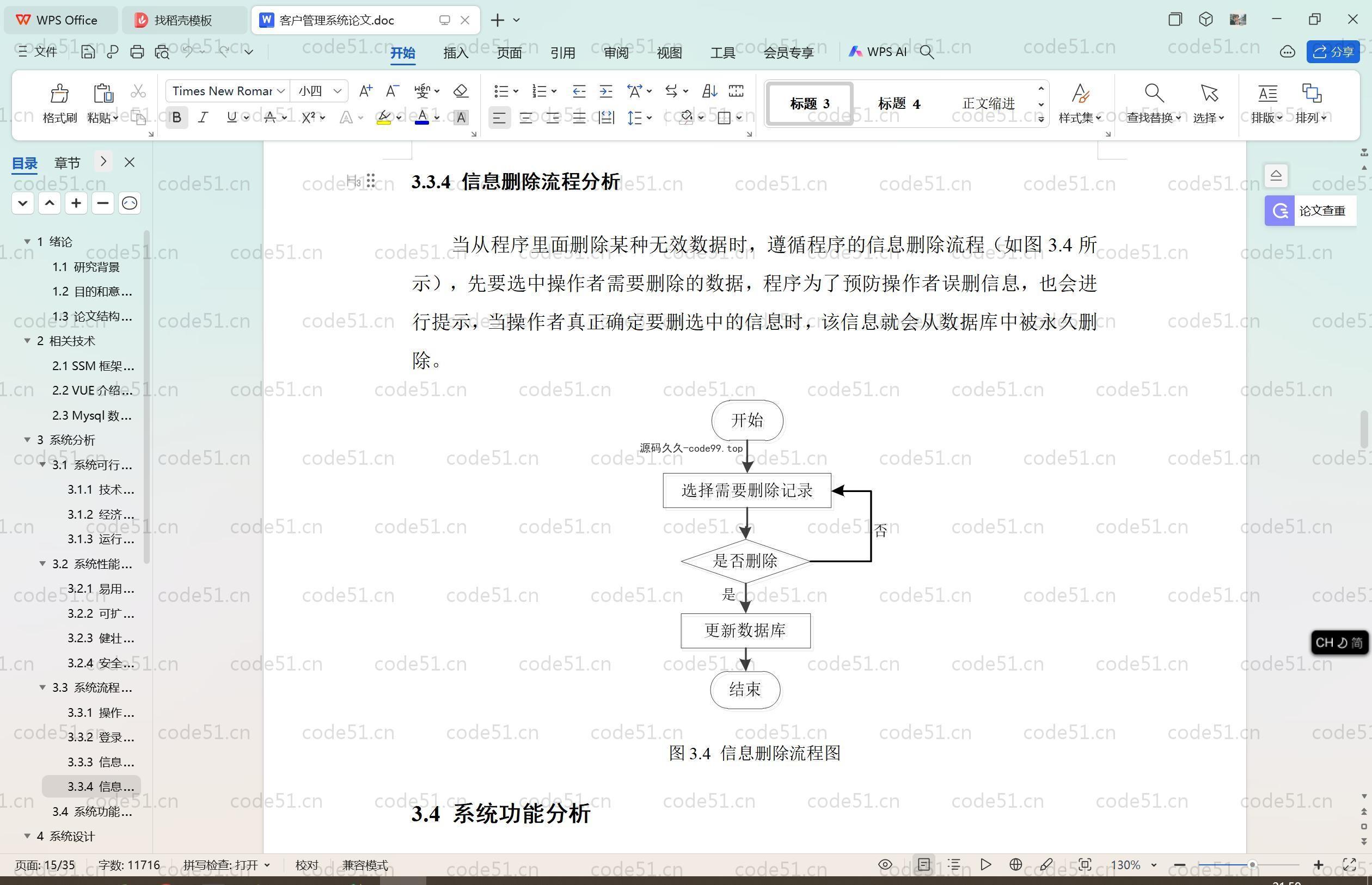Open the font size 小四 dropdown
This screenshot has width=1372, height=885.
338,91
